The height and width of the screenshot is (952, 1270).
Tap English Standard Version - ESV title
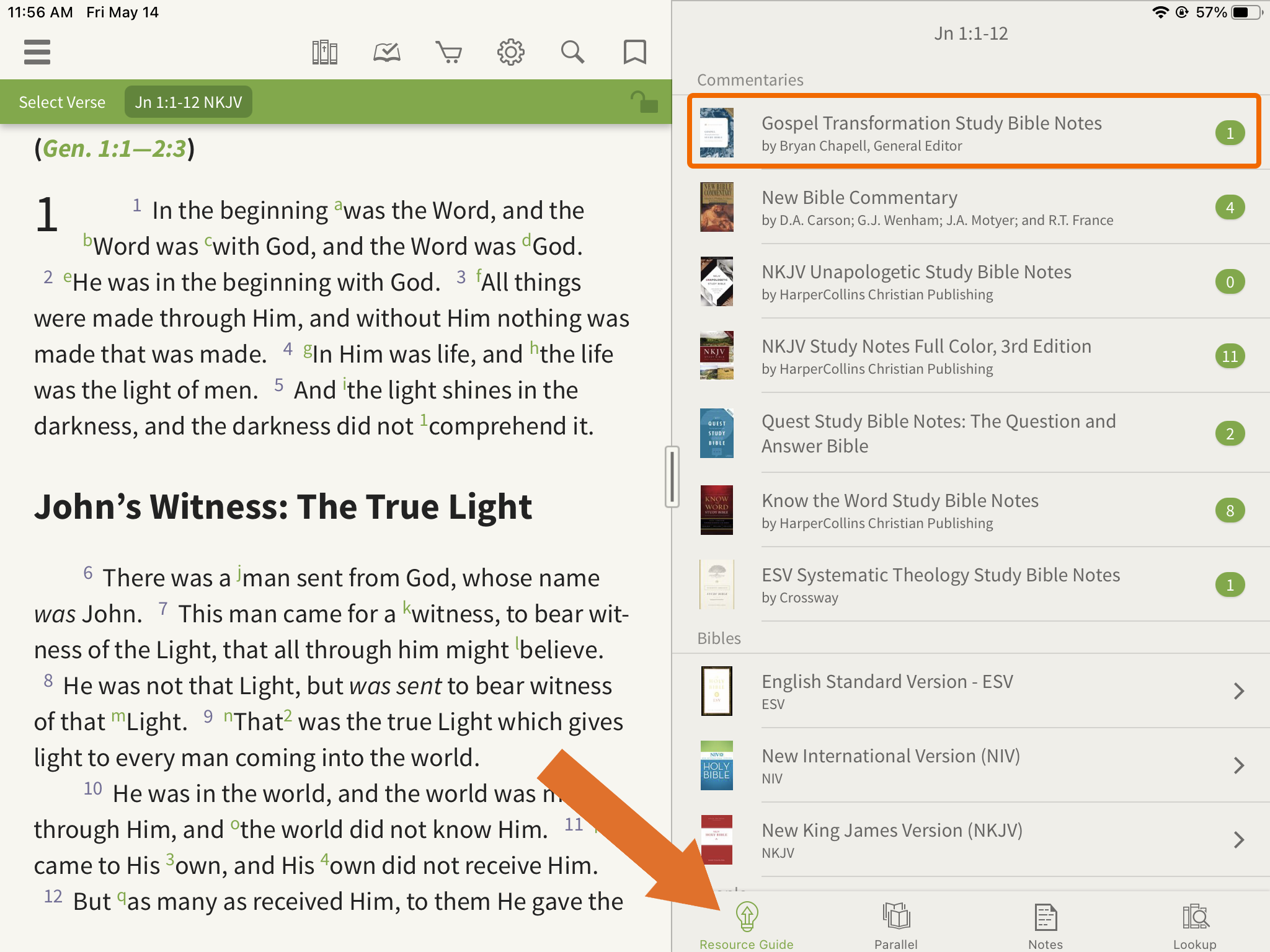pyautogui.click(x=887, y=682)
